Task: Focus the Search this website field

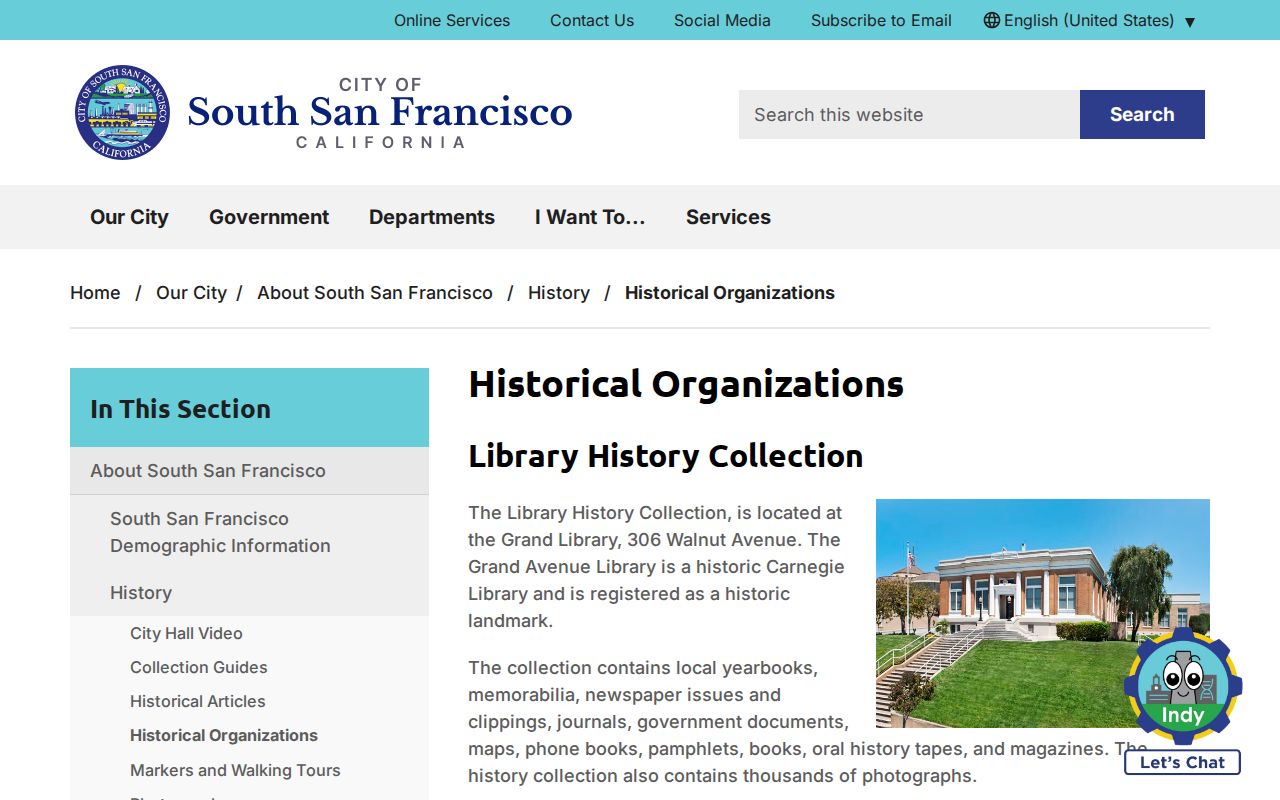Action: coord(909,114)
